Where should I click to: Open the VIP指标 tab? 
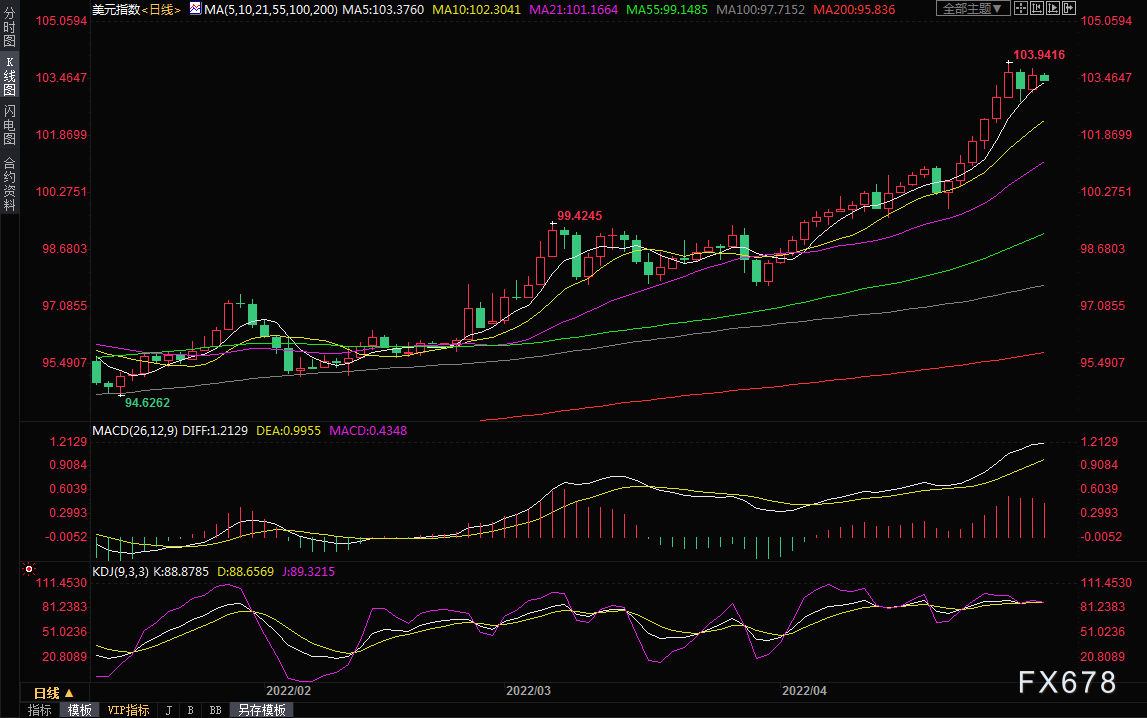coord(129,710)
